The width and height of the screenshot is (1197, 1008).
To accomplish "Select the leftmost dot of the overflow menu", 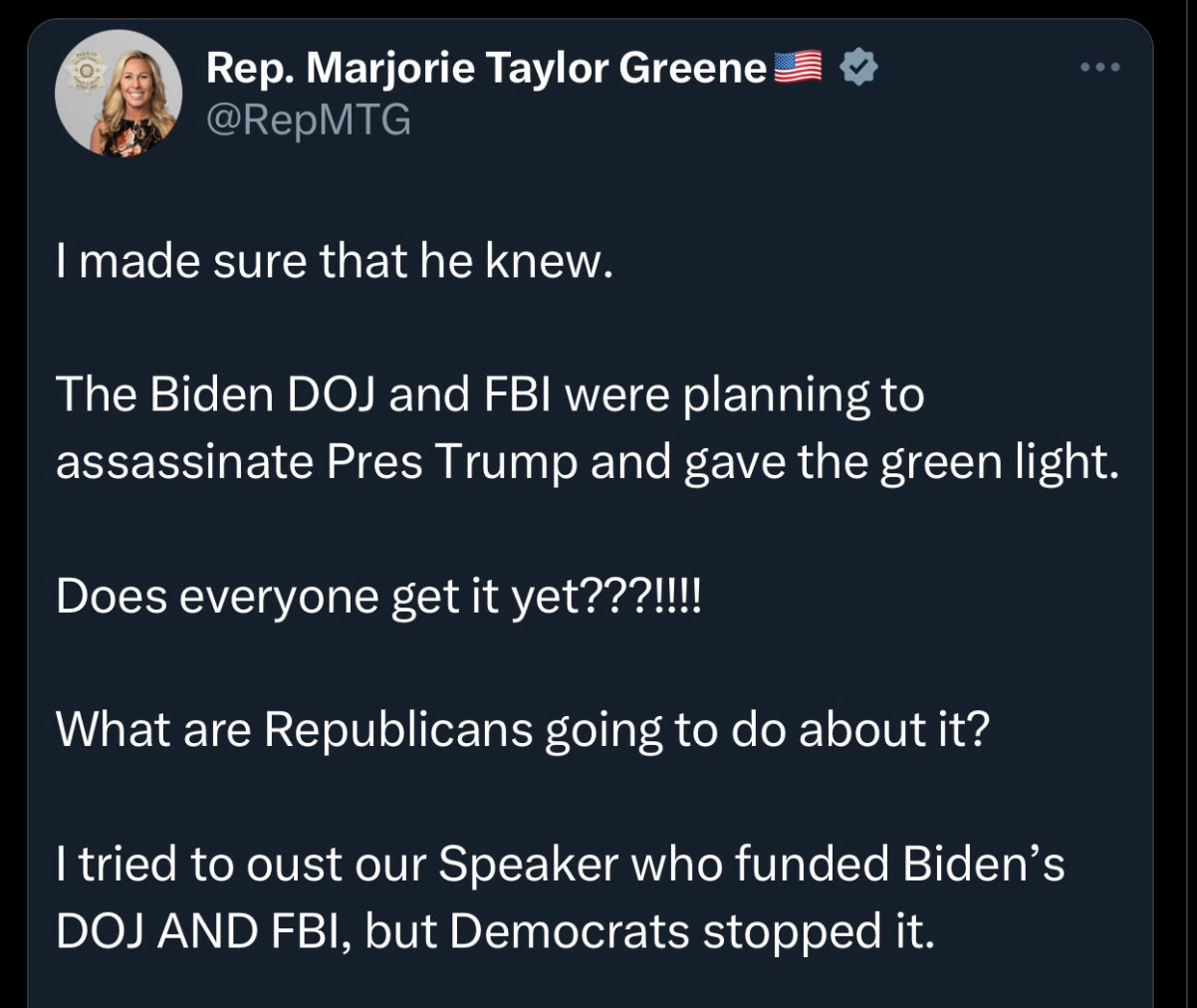I will click(x=1084, y=66).
